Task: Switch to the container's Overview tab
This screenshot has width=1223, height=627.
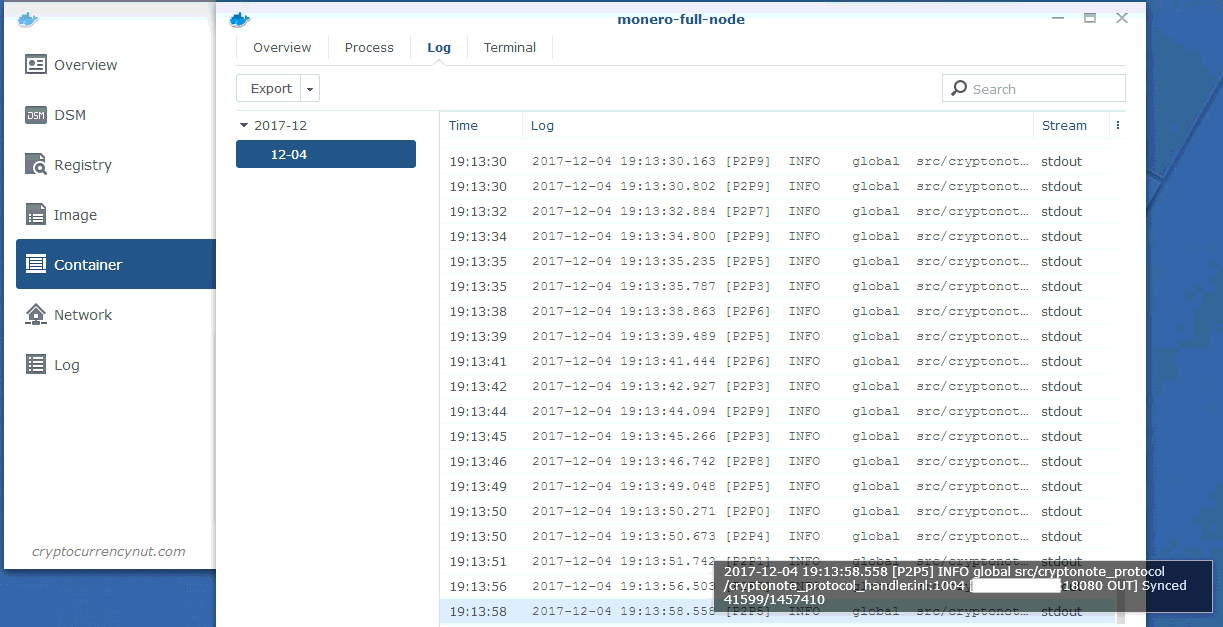Action: (282, 48)
